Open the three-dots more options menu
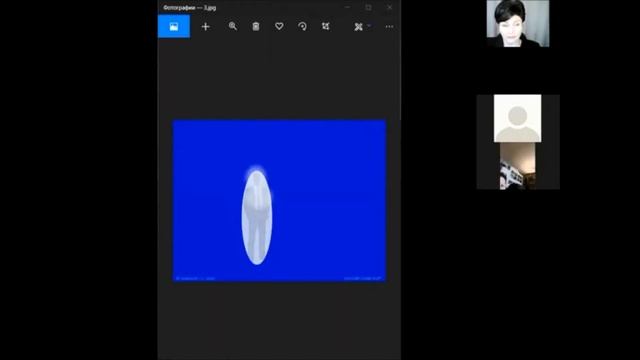Screen dimensions: 640x360 [389, 27]
